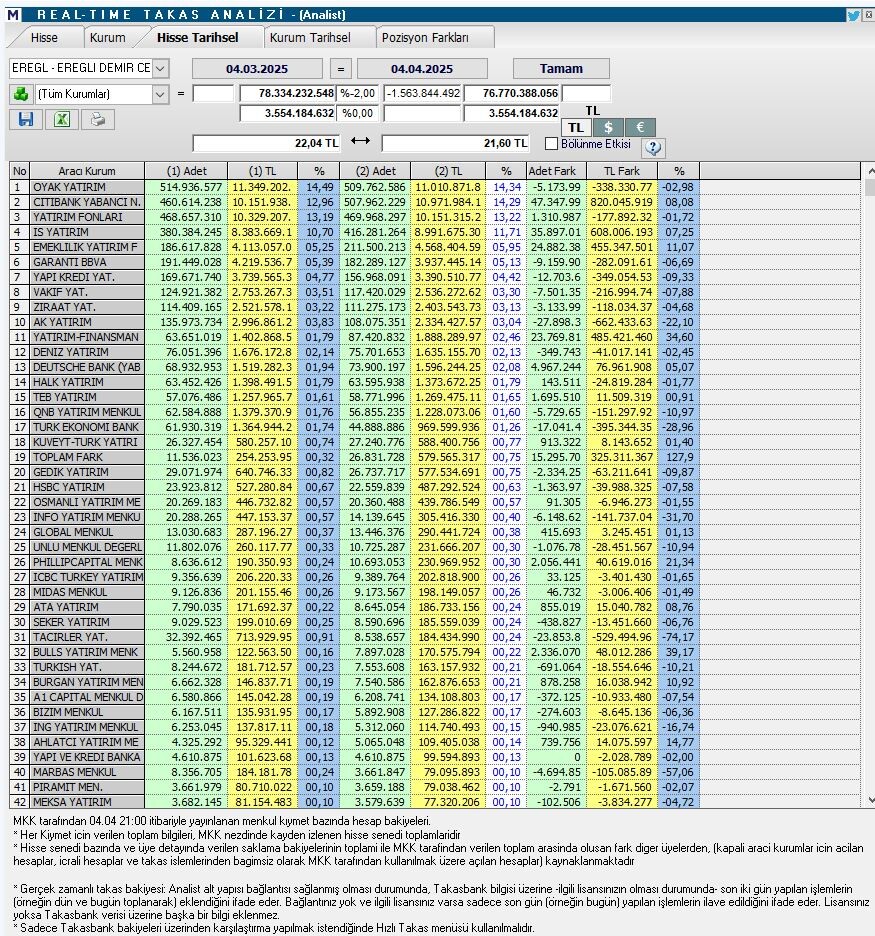Print the table with the printer icon

coord(98,119)
